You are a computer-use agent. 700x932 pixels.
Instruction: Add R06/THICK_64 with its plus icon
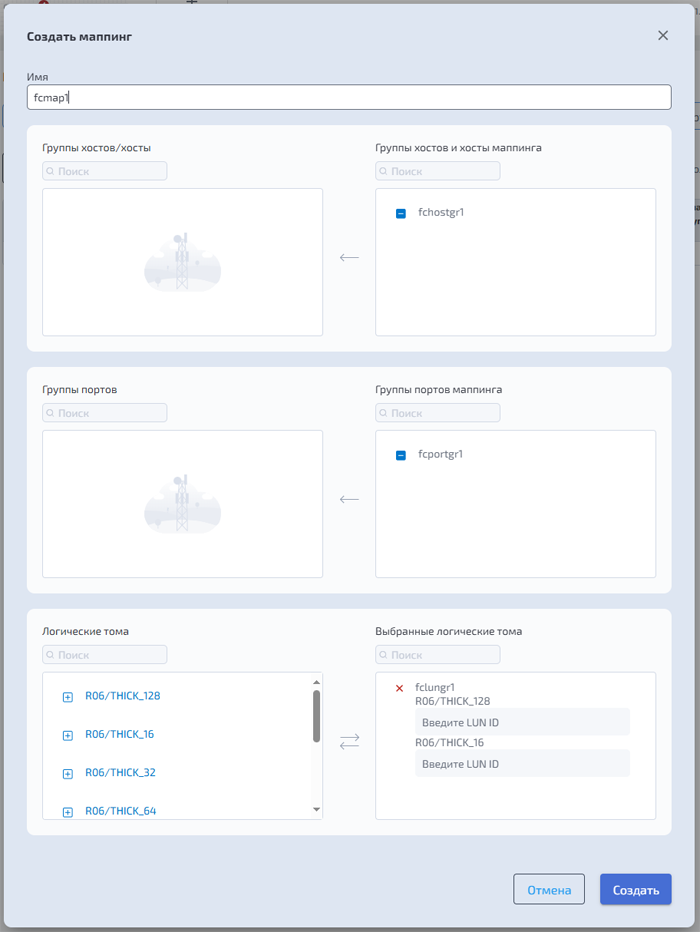coord(68,812)
